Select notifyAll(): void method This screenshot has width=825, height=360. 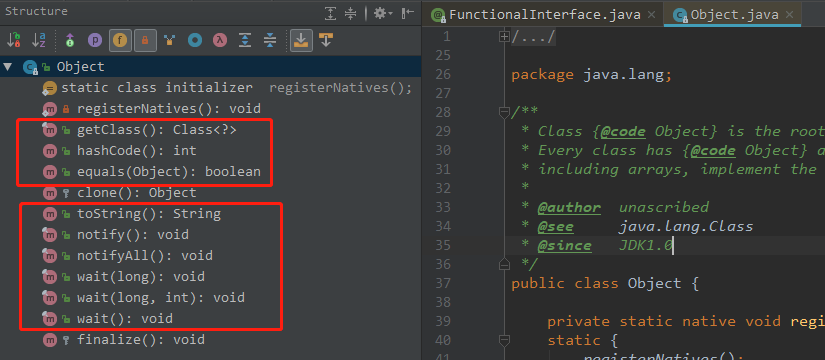pyautogui.click(x=210, y=256)
